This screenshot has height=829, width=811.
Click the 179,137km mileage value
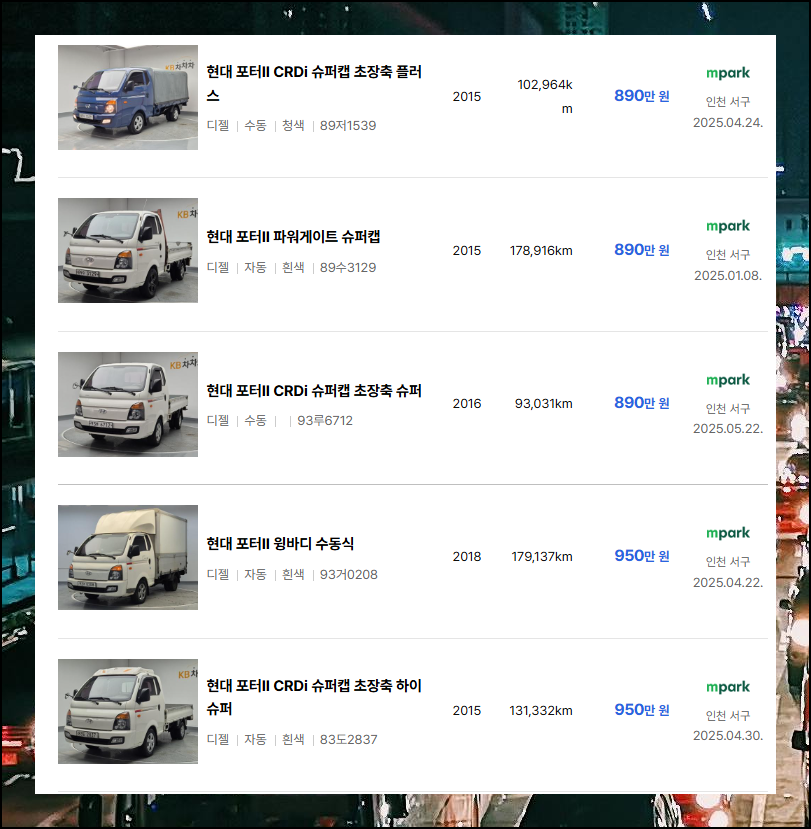point(542,557)
